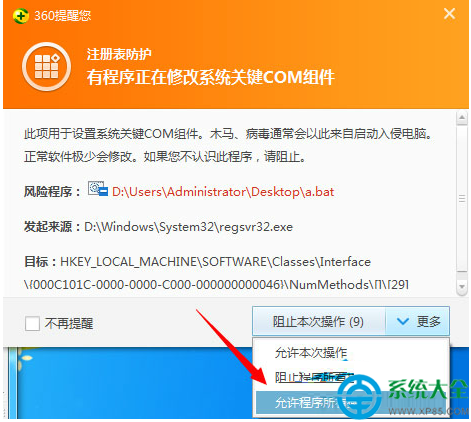Select the 阻止程序所有操作 menu entry
Screen dimensions: 471x422
point(314,377)
